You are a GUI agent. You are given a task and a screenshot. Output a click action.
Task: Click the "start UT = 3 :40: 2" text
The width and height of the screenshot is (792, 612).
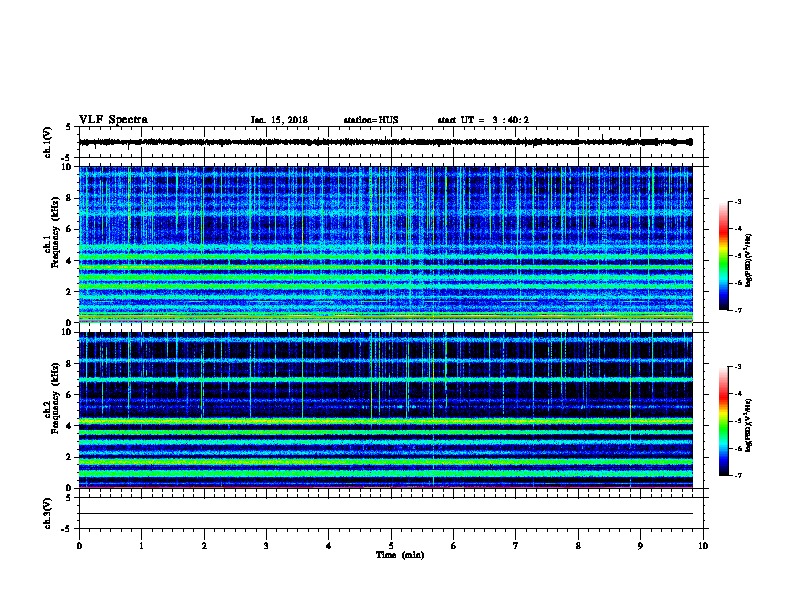(x=483, y=120)
